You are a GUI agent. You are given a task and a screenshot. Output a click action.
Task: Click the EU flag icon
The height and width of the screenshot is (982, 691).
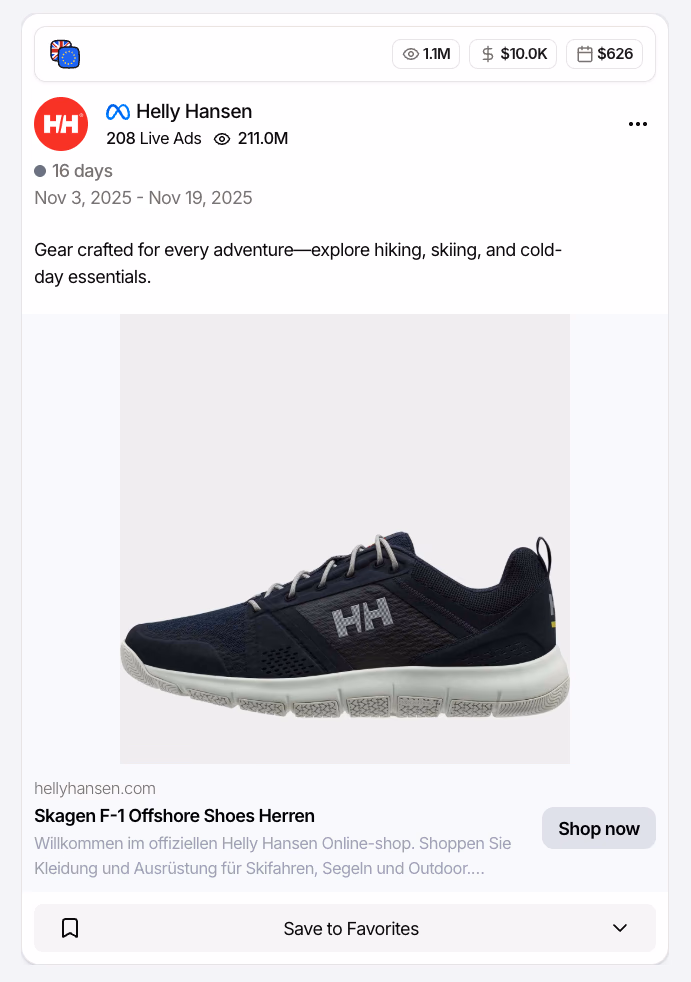pos(69,58)
